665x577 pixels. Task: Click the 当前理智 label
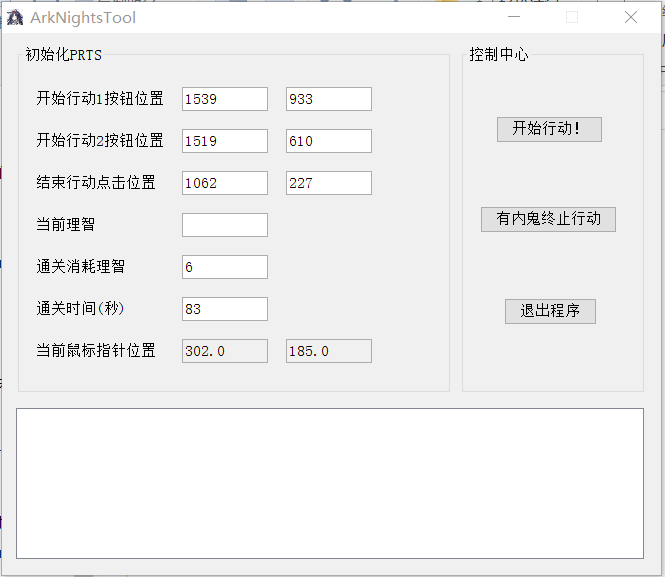pos(65,224)
